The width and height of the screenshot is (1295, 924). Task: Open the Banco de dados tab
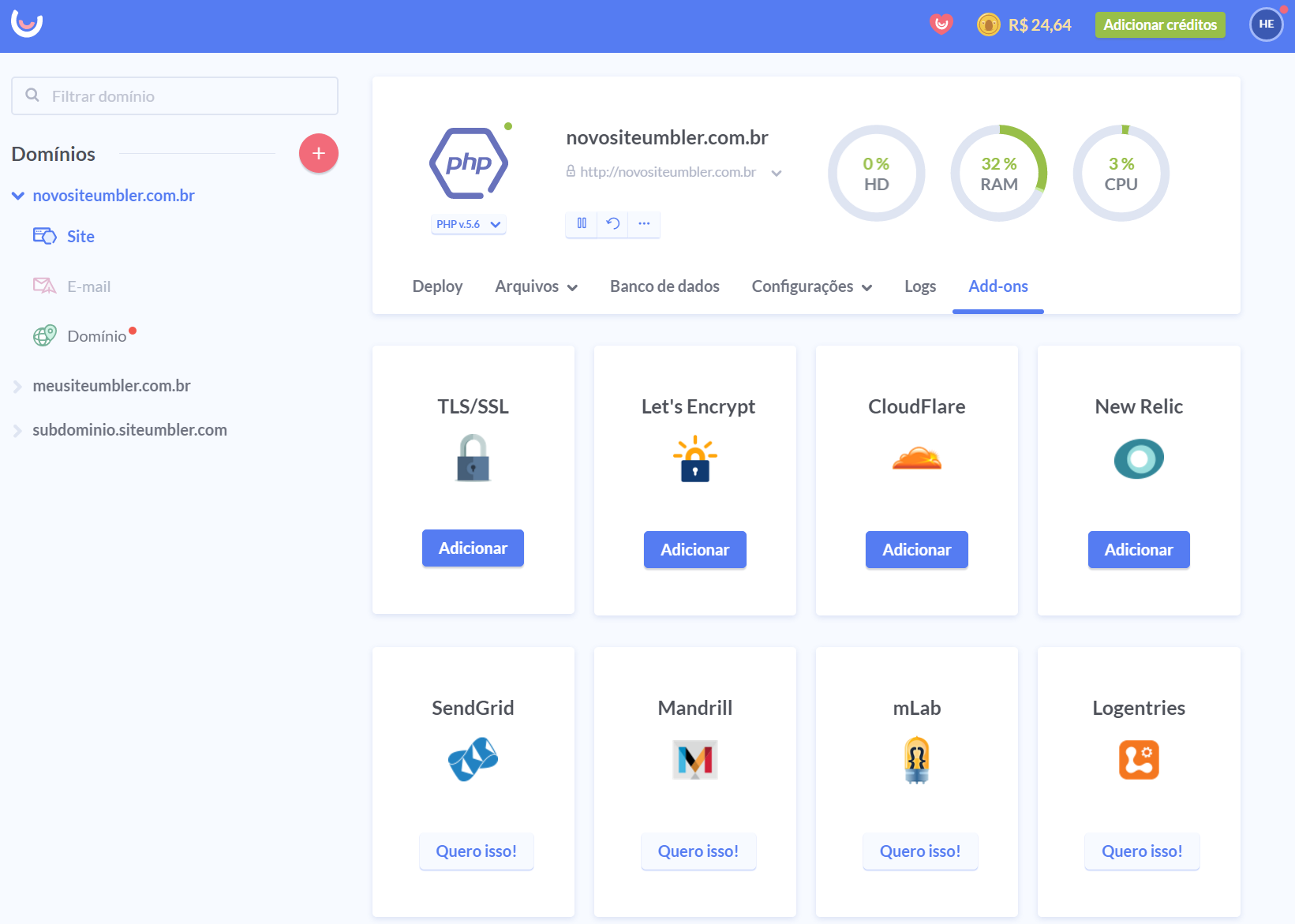pyautogui.click(x=664, y=286)
